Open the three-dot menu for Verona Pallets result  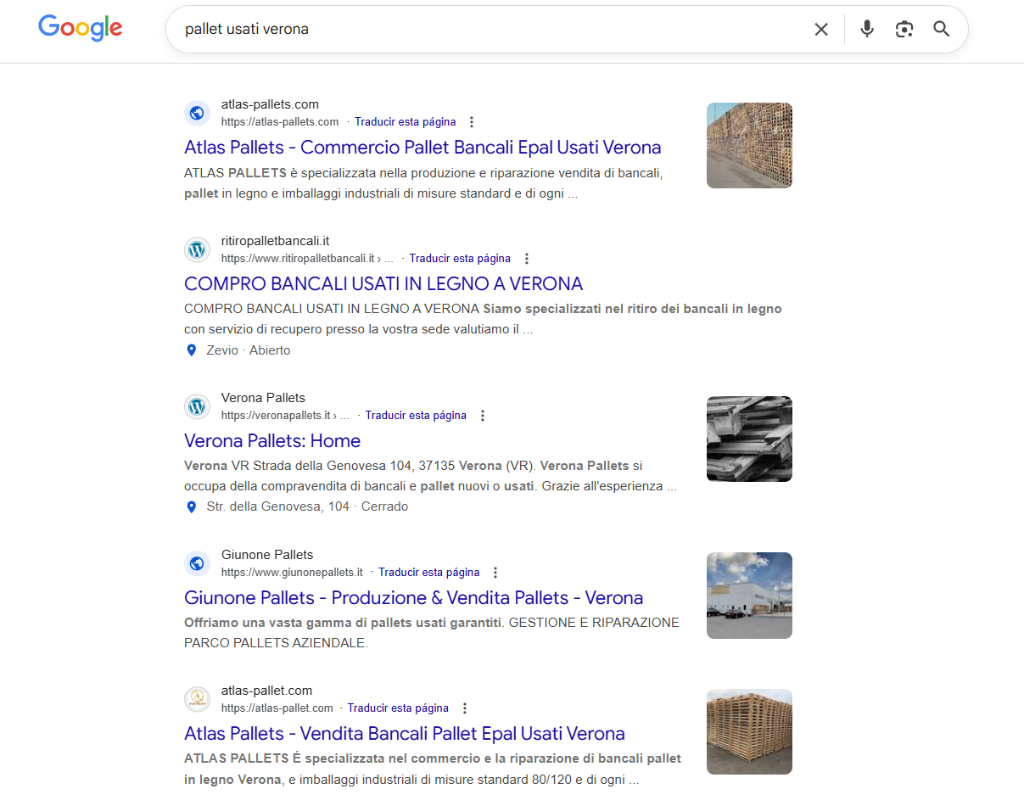pyautogui.click(x=482, y=414)
